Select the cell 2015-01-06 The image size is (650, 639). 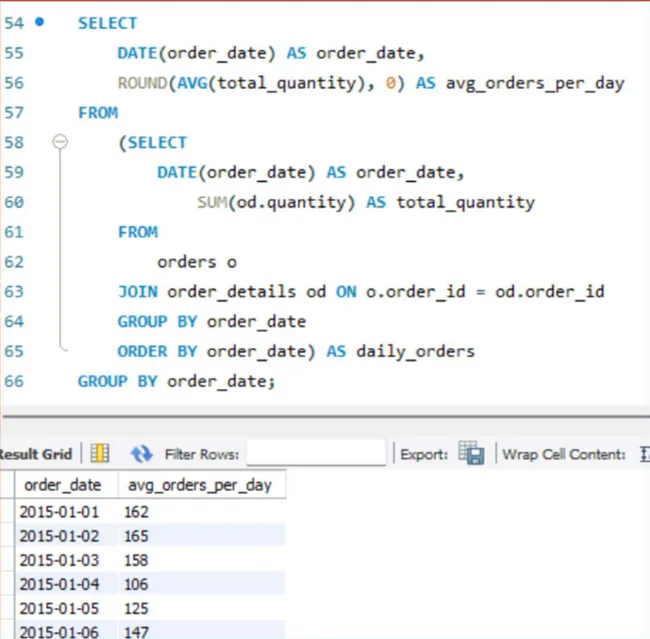(x=59, y=632)
